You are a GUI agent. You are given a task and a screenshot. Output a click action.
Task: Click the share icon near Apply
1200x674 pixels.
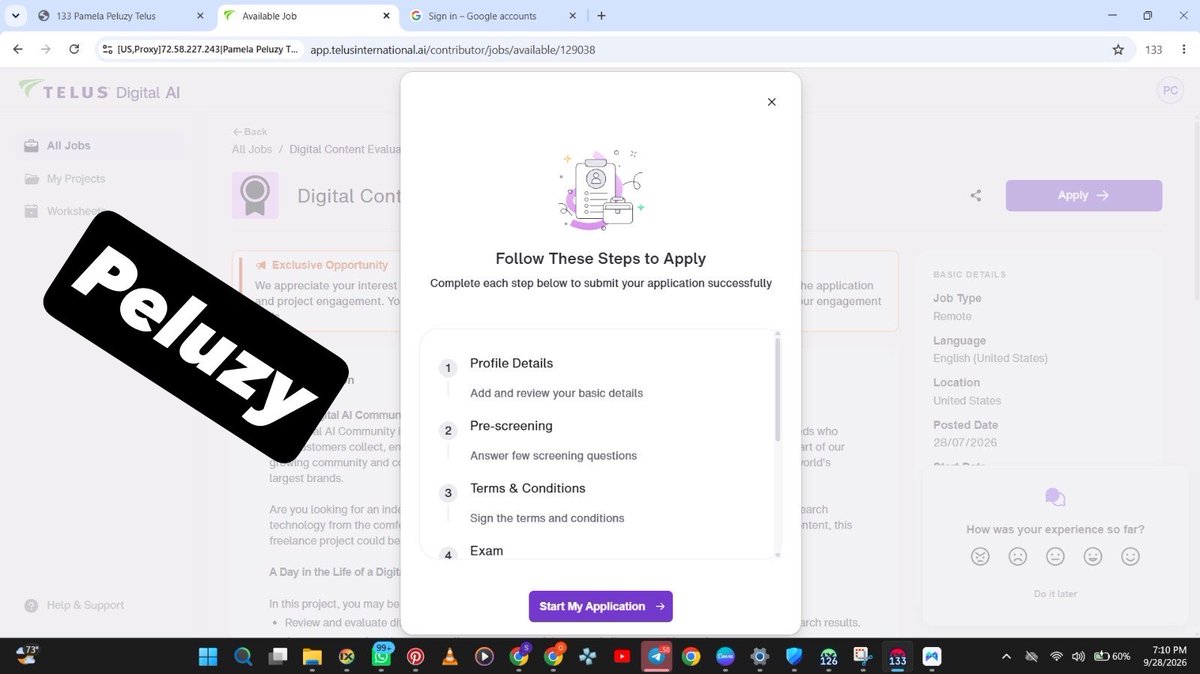click(x=976, y=196)
